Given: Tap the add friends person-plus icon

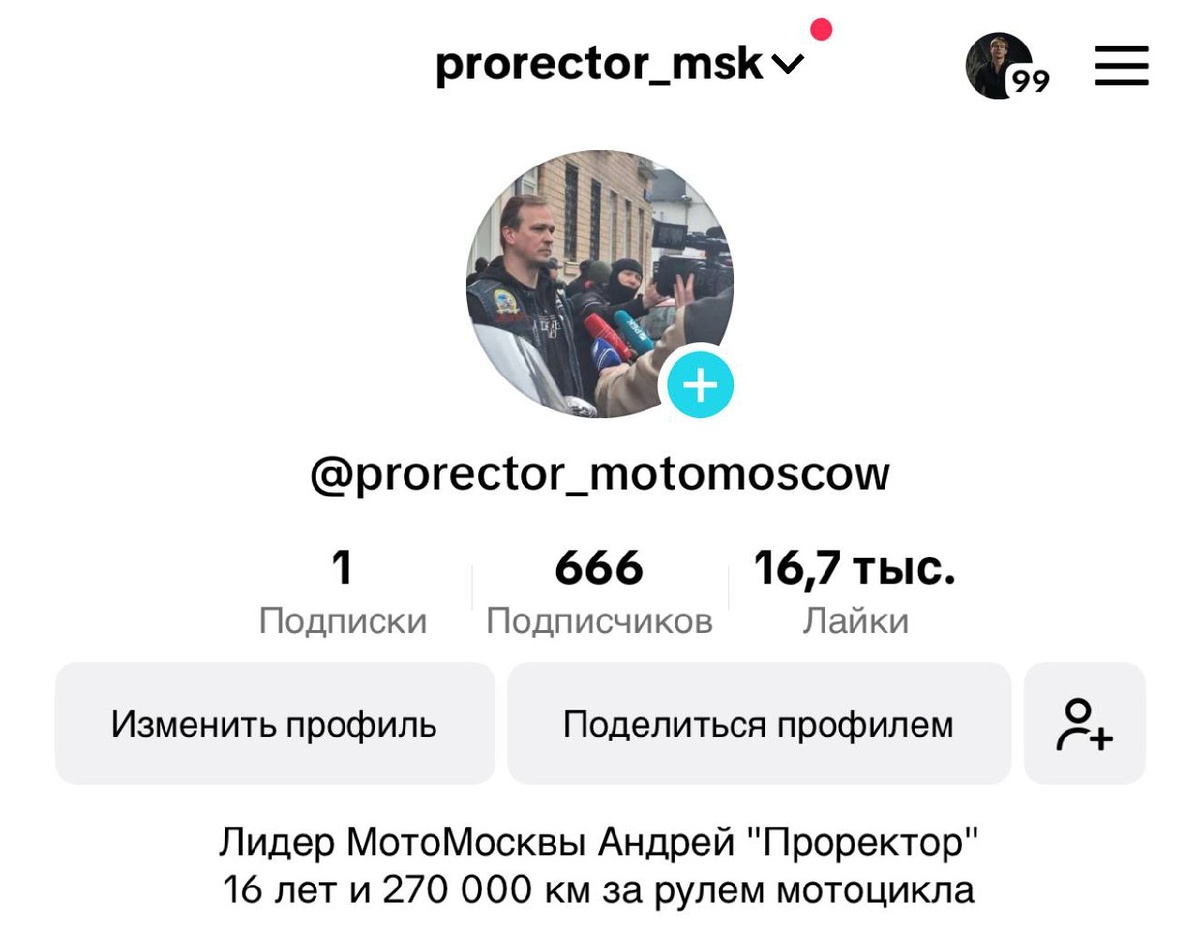Looking at the screenshot, I should click(x=1084, y=723).
